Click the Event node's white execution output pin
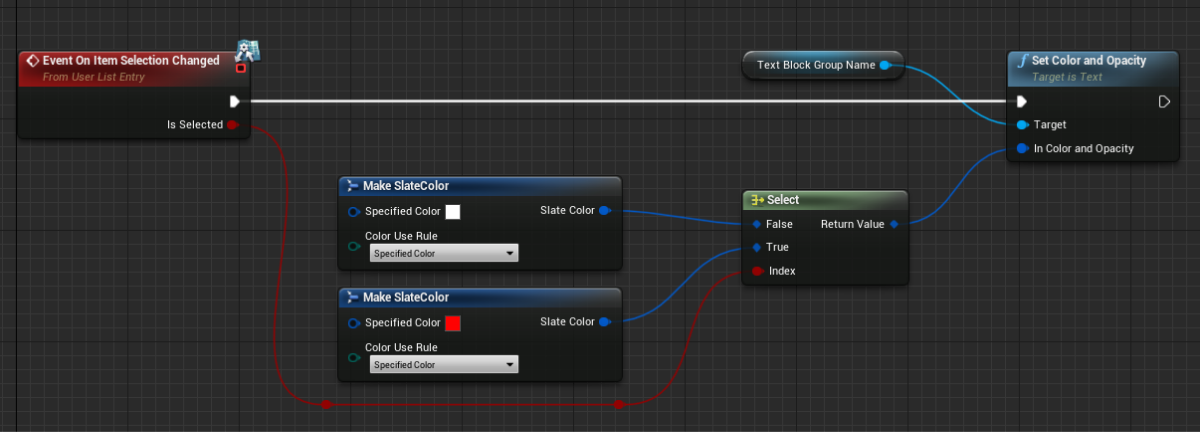Viewport: 1200px width, 432px height. click(234, 101)
